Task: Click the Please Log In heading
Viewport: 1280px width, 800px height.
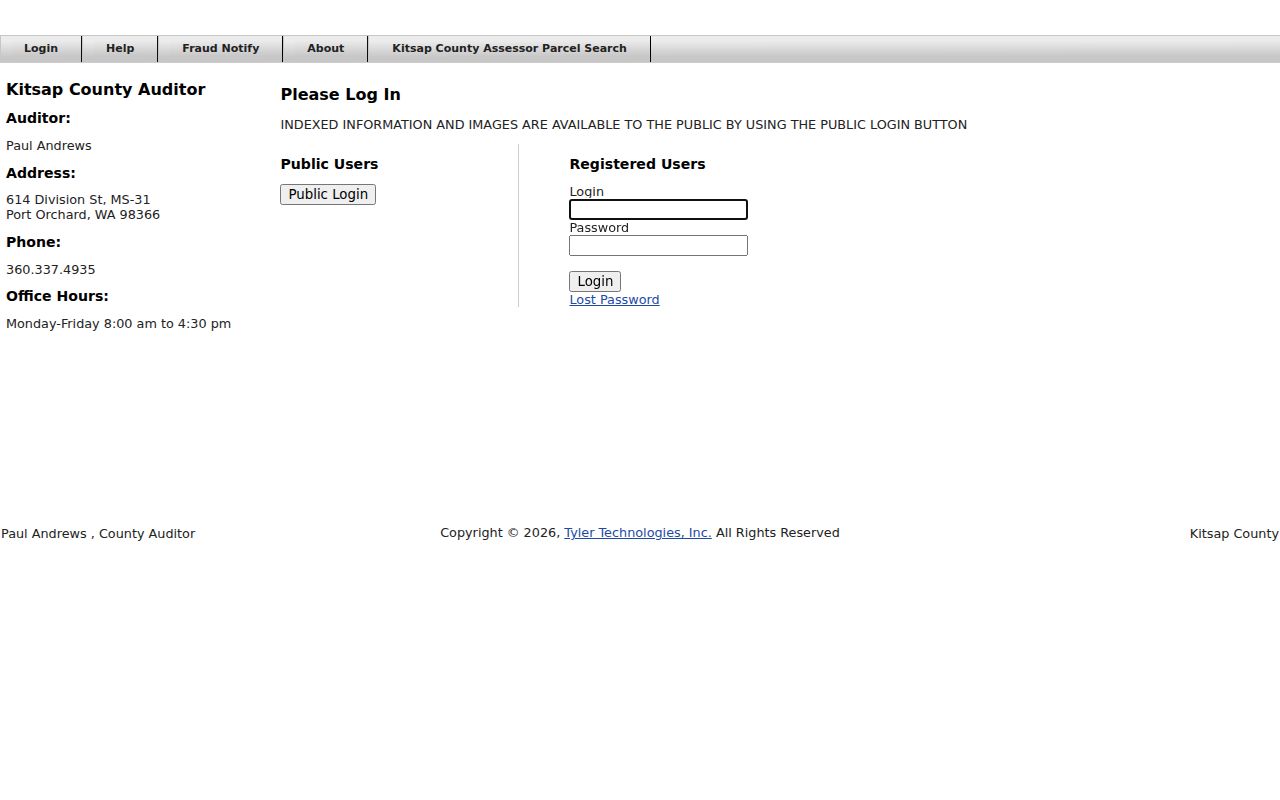Action: click(x=341, y=94)
